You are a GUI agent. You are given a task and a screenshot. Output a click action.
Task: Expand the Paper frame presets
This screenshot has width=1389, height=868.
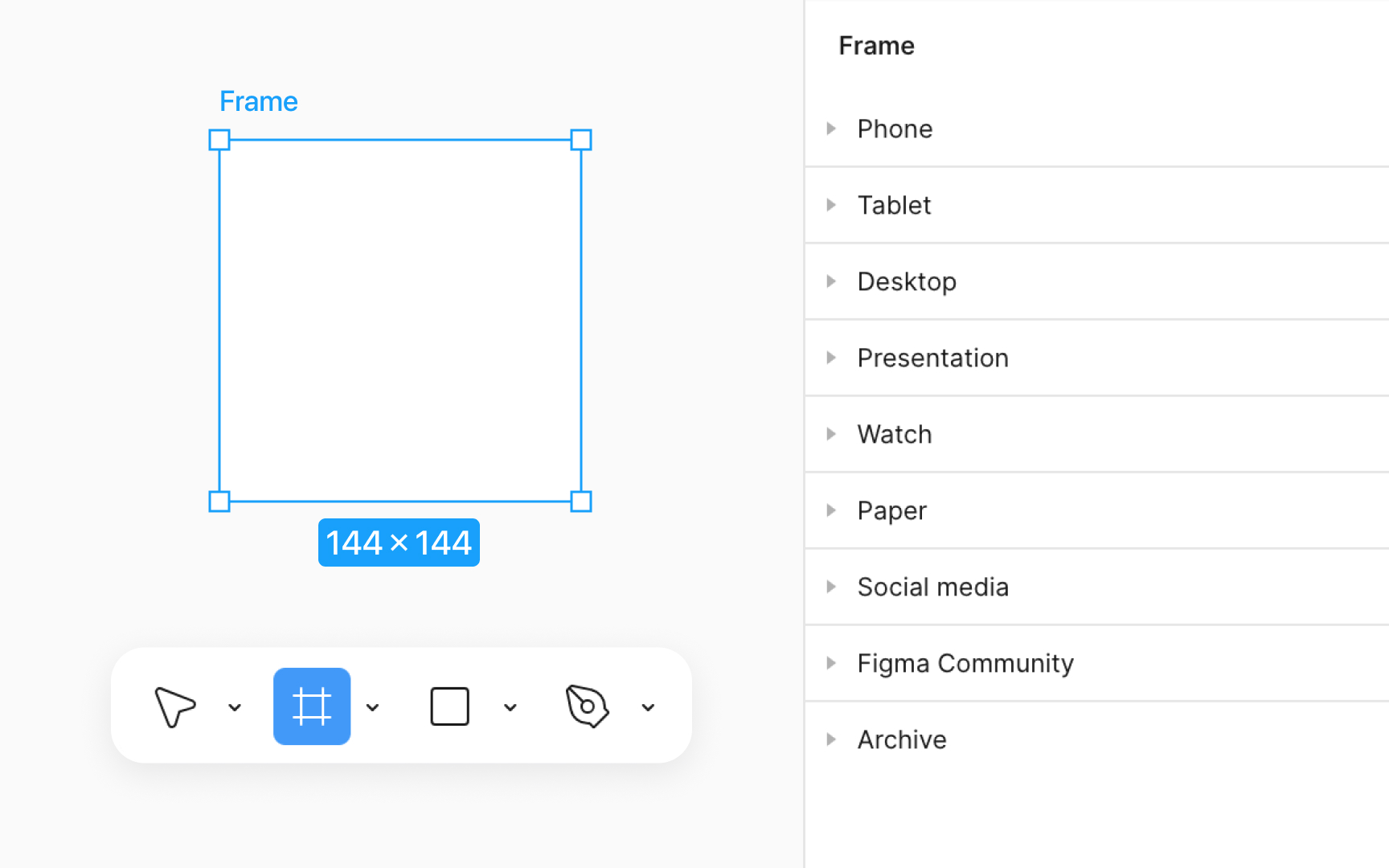point(831,510)
